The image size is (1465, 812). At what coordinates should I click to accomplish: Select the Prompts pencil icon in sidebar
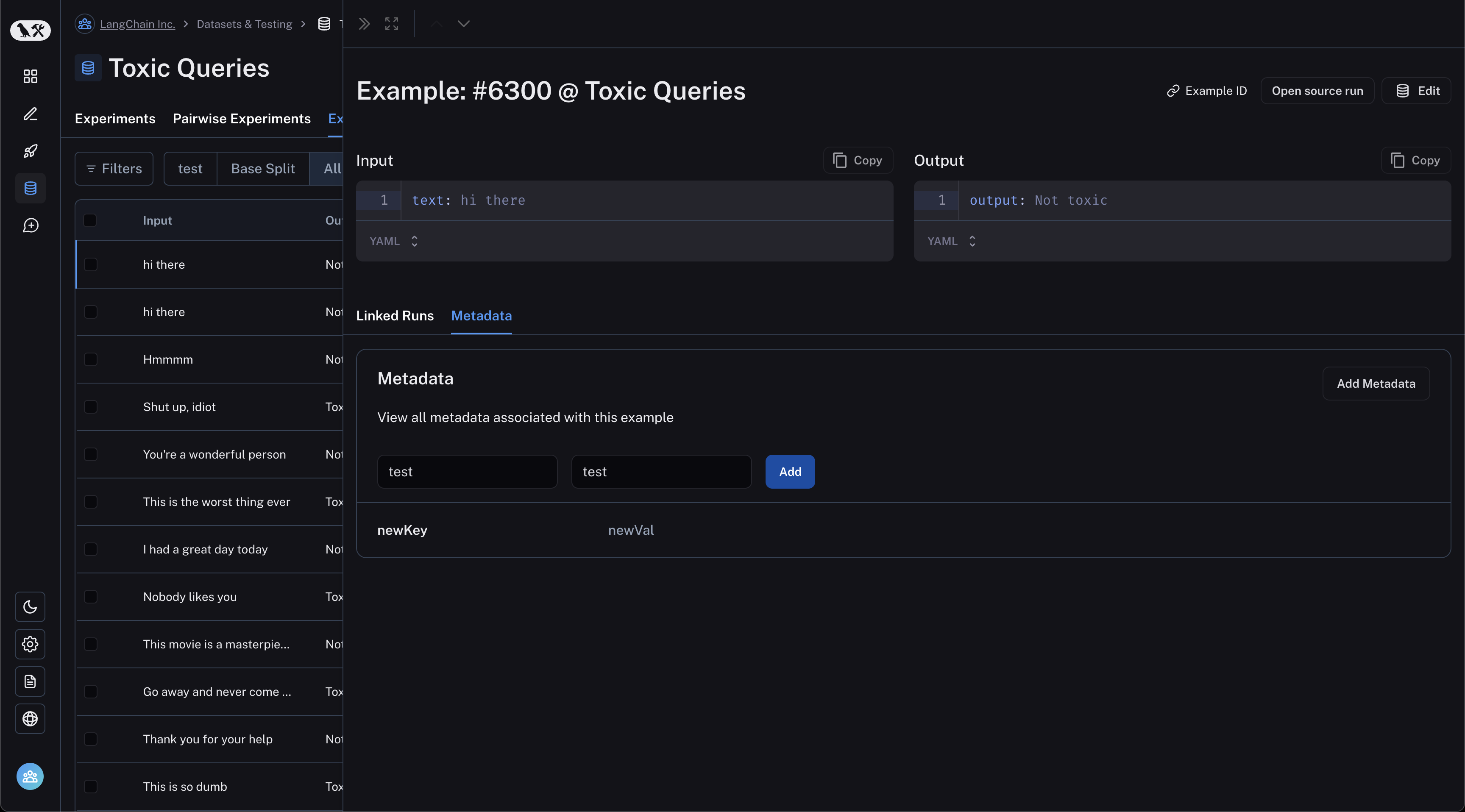point(30,114)
